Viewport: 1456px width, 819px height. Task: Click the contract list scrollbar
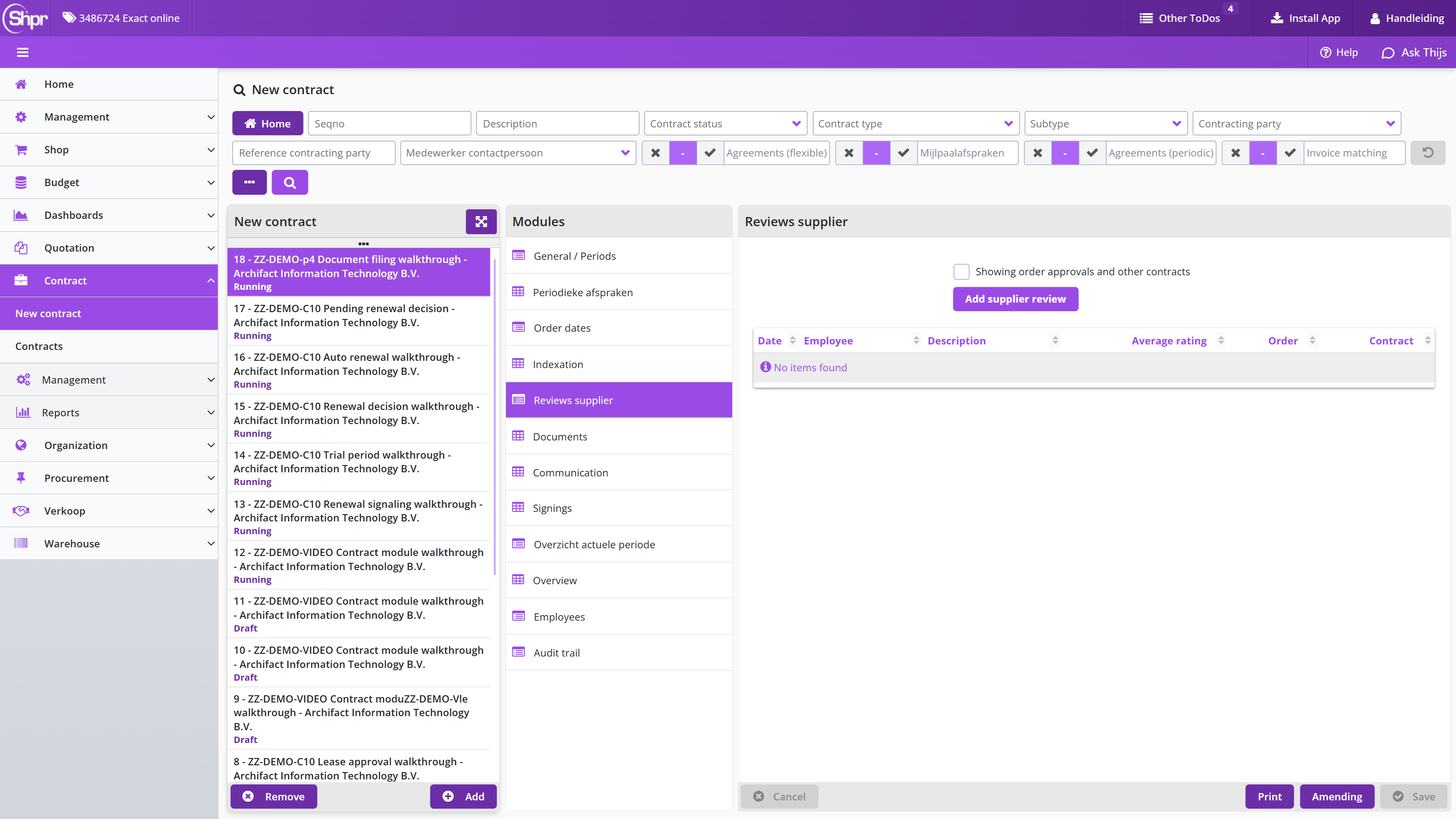tap(495, 418)
